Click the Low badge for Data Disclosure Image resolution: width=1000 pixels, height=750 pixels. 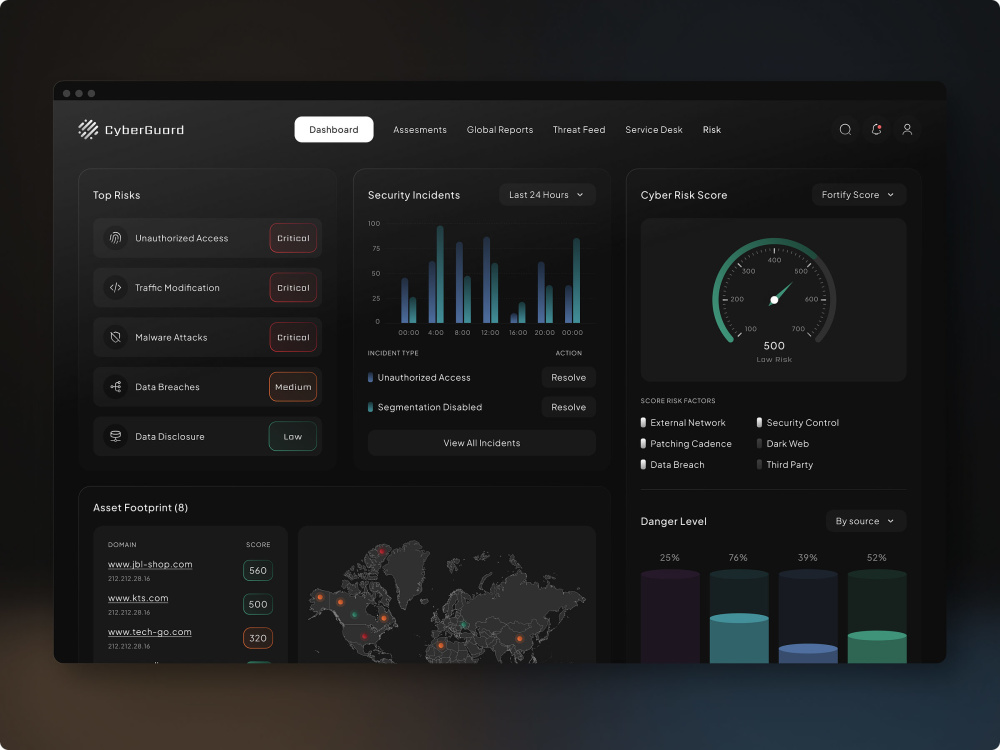pos(293,436)
